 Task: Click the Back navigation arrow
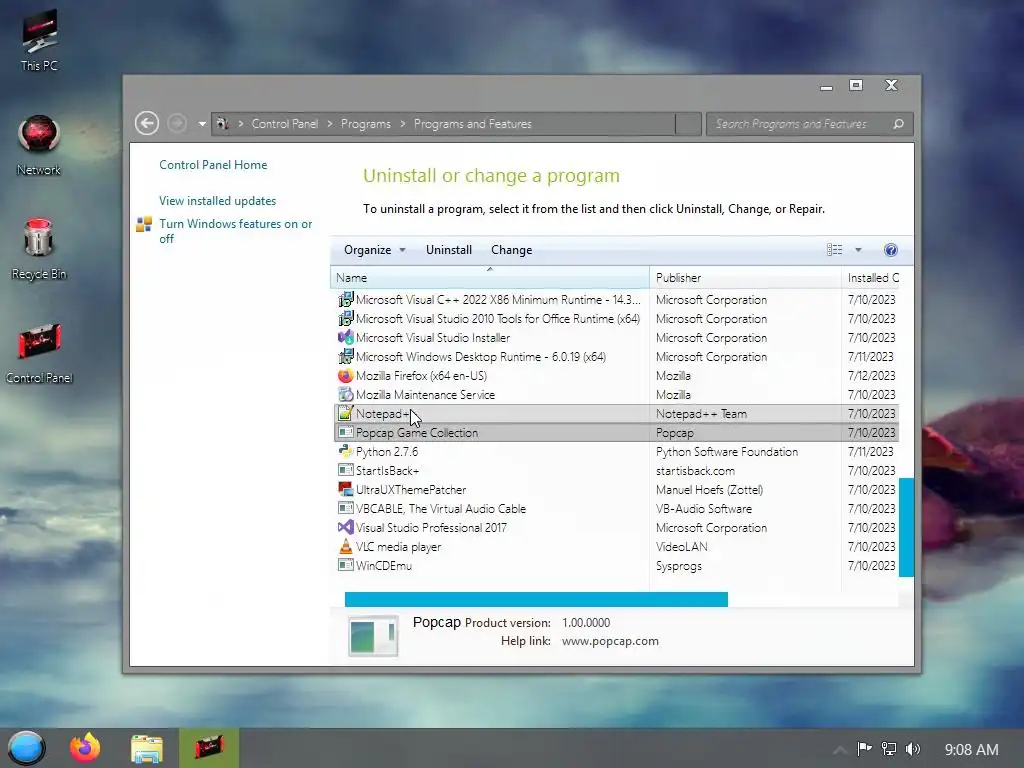[147, 123]
